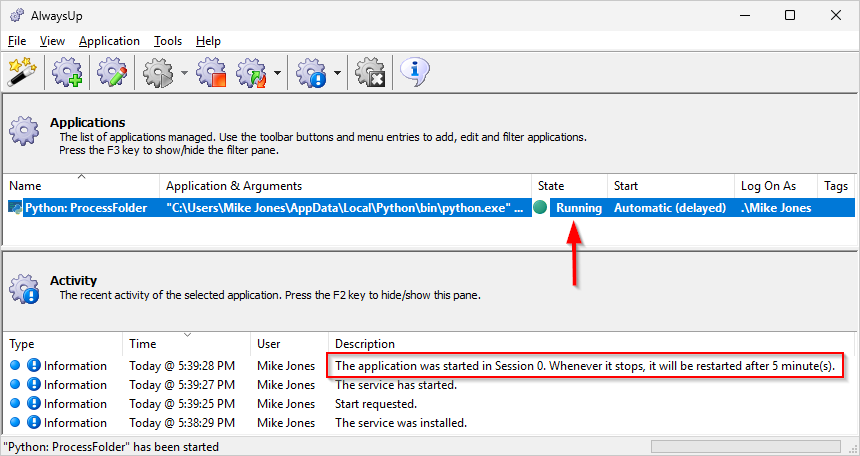This screenshot has height=456, width=860.
Task: Open dropdown arrow beside report gear icon
Action: (337, 72)
